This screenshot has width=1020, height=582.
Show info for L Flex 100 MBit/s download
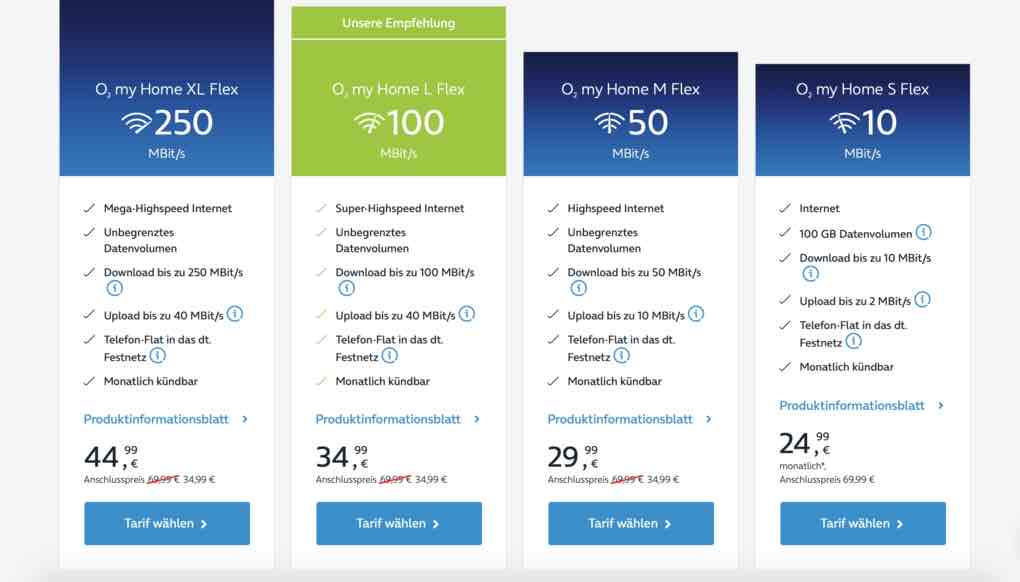(346, 288)
